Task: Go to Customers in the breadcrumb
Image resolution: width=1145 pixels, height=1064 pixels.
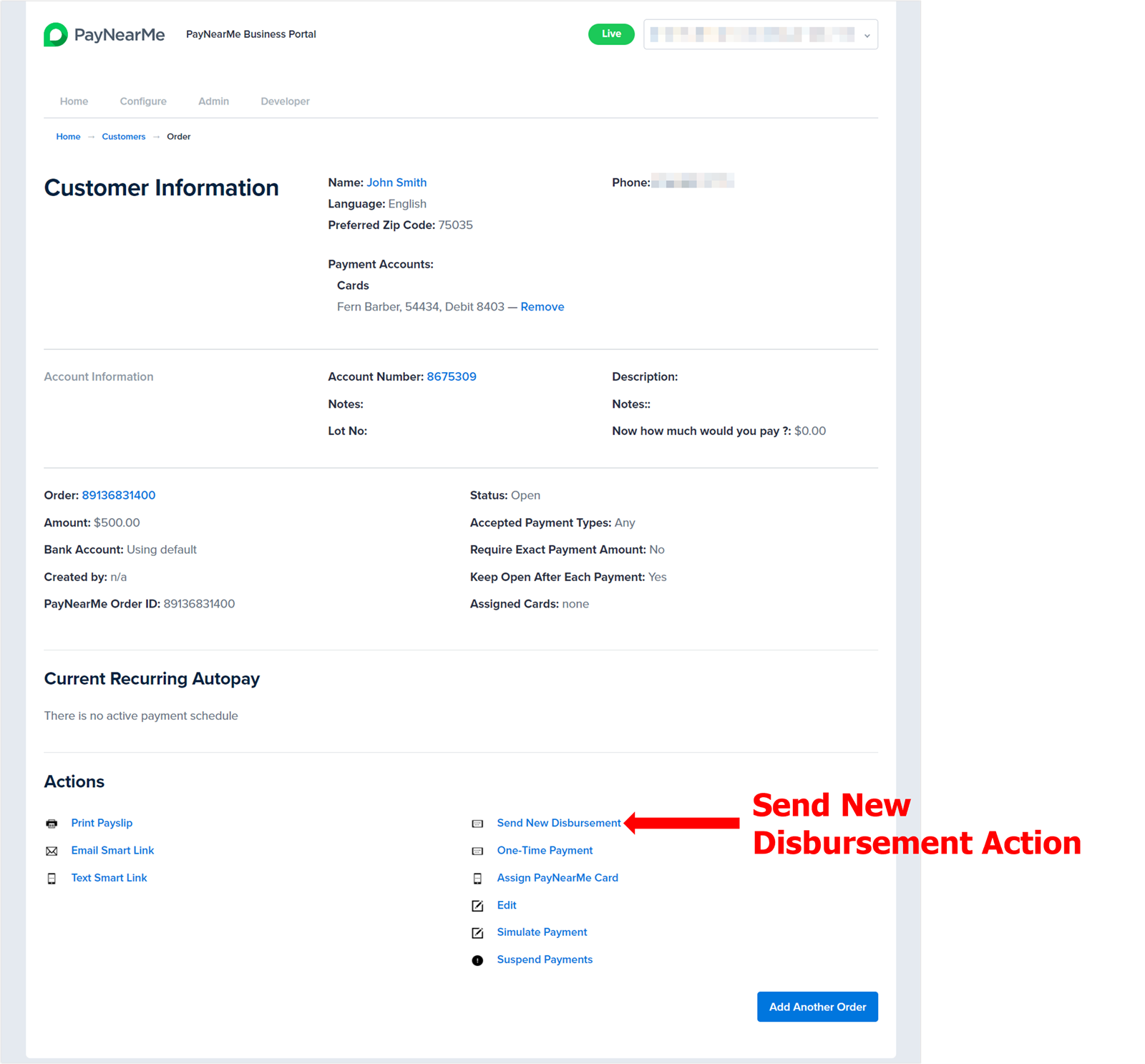Action: tap(123, 137)
